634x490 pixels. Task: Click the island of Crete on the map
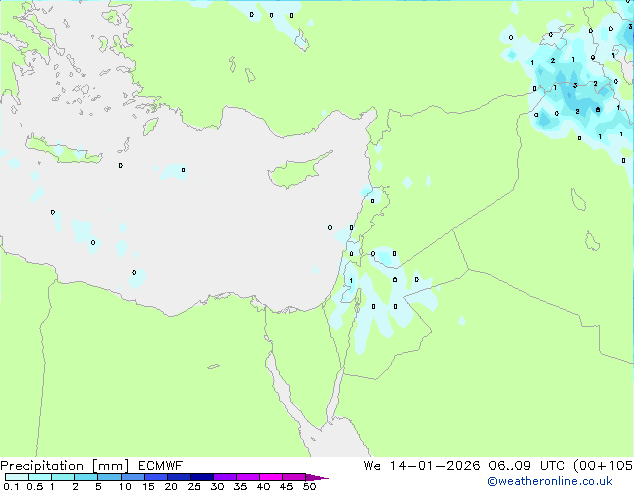coord(63,150)
